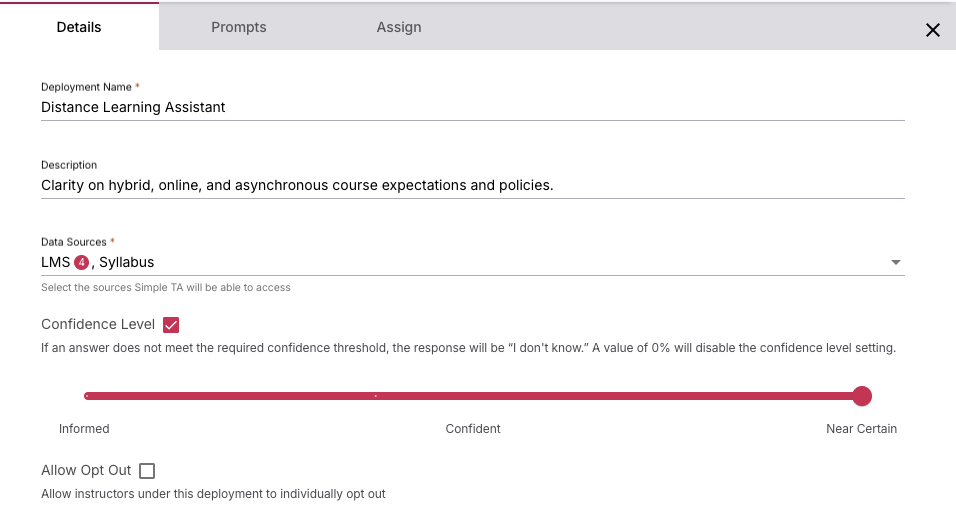Click the Data Sources dropdown arrow
956x512 pixels.
coord(896,263)
